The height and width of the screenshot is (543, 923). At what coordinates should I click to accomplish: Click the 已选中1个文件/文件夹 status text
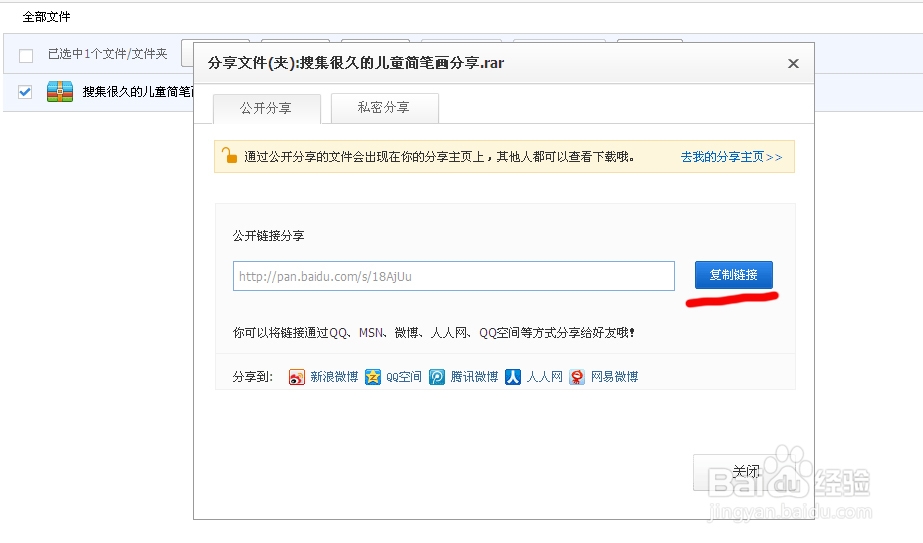[x=108, y=54]
